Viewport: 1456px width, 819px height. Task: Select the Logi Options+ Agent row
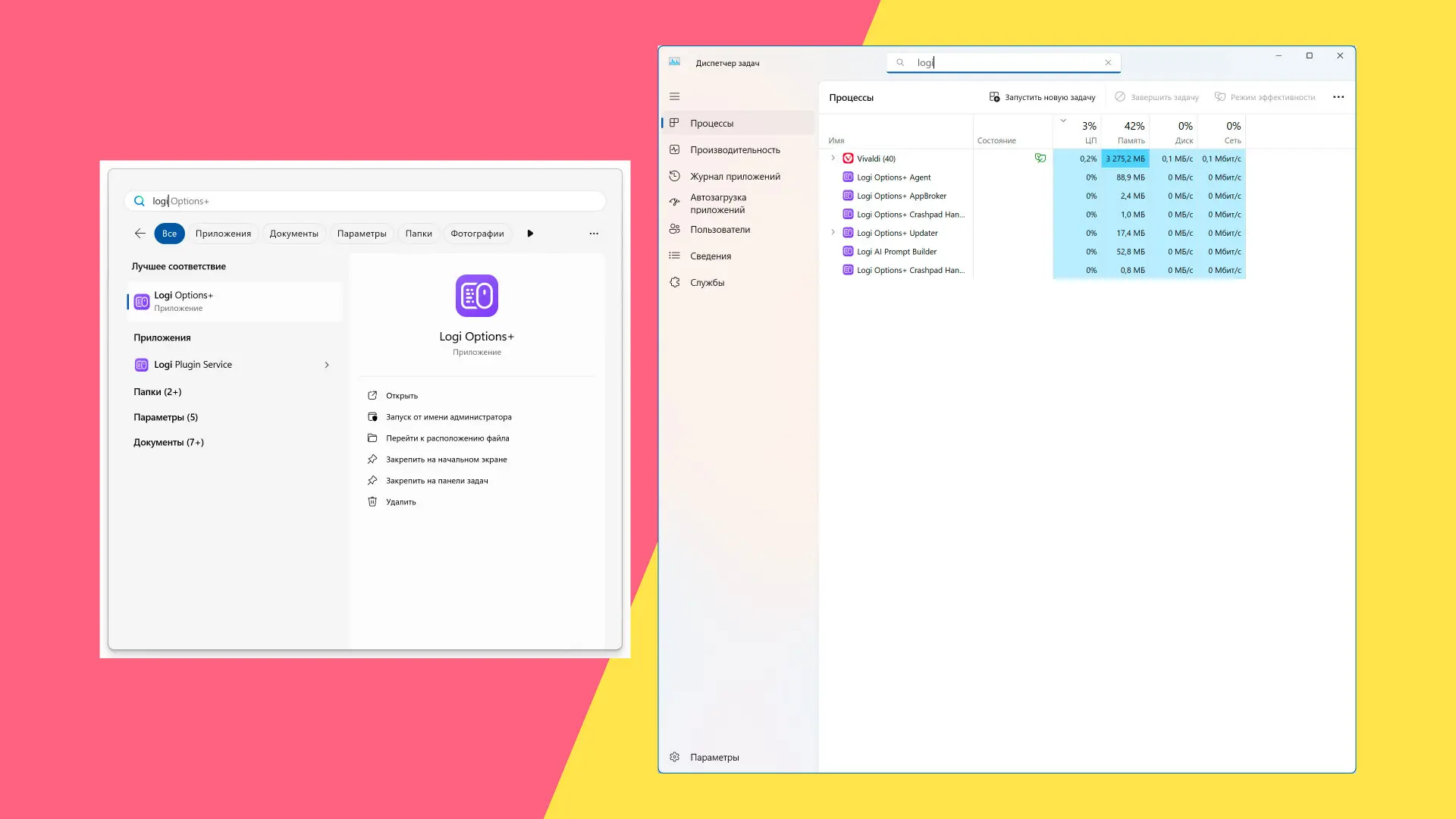point(1035,177)
